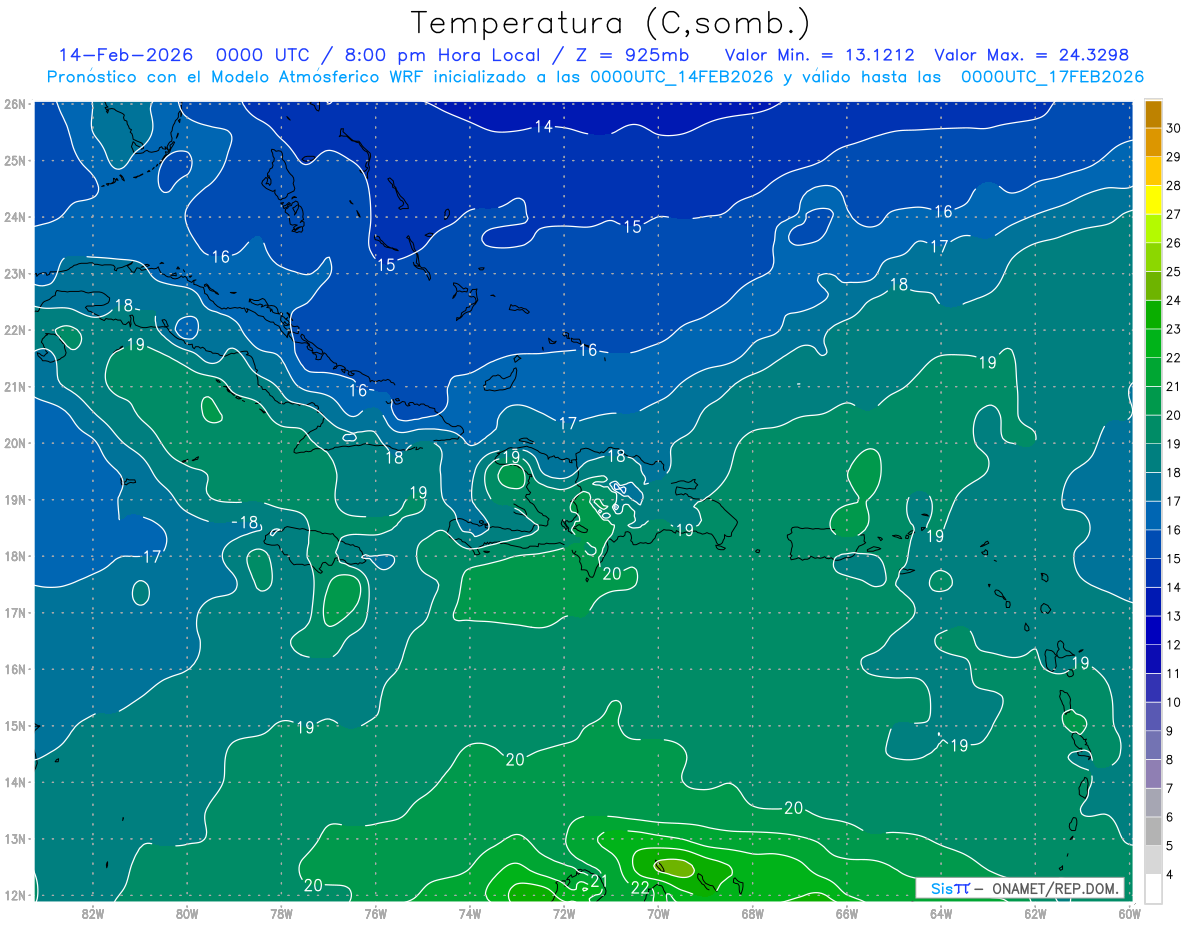This screenshot has height=927, width=1200.
Task: Click the 'Temperatura (C,somb.)' chart title
Action: tap(611, 23)
